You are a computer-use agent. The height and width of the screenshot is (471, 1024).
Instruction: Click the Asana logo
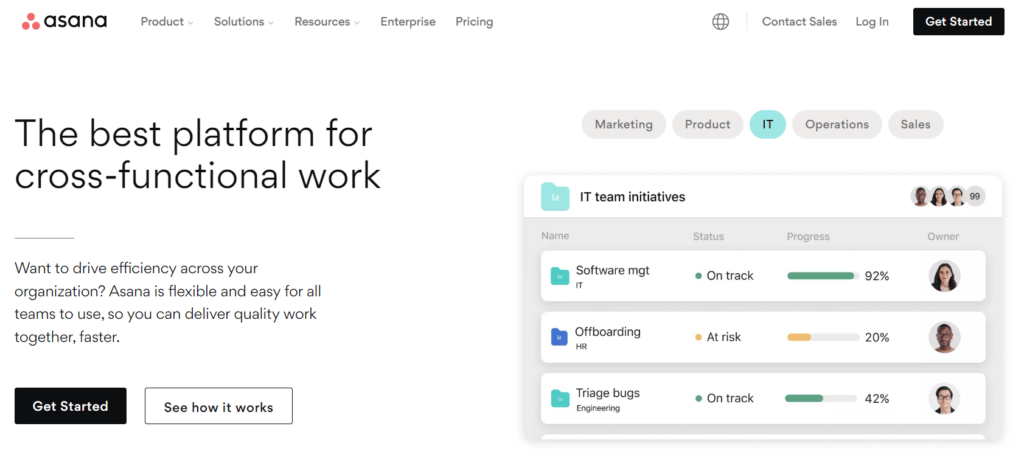[x=64, y=22]
